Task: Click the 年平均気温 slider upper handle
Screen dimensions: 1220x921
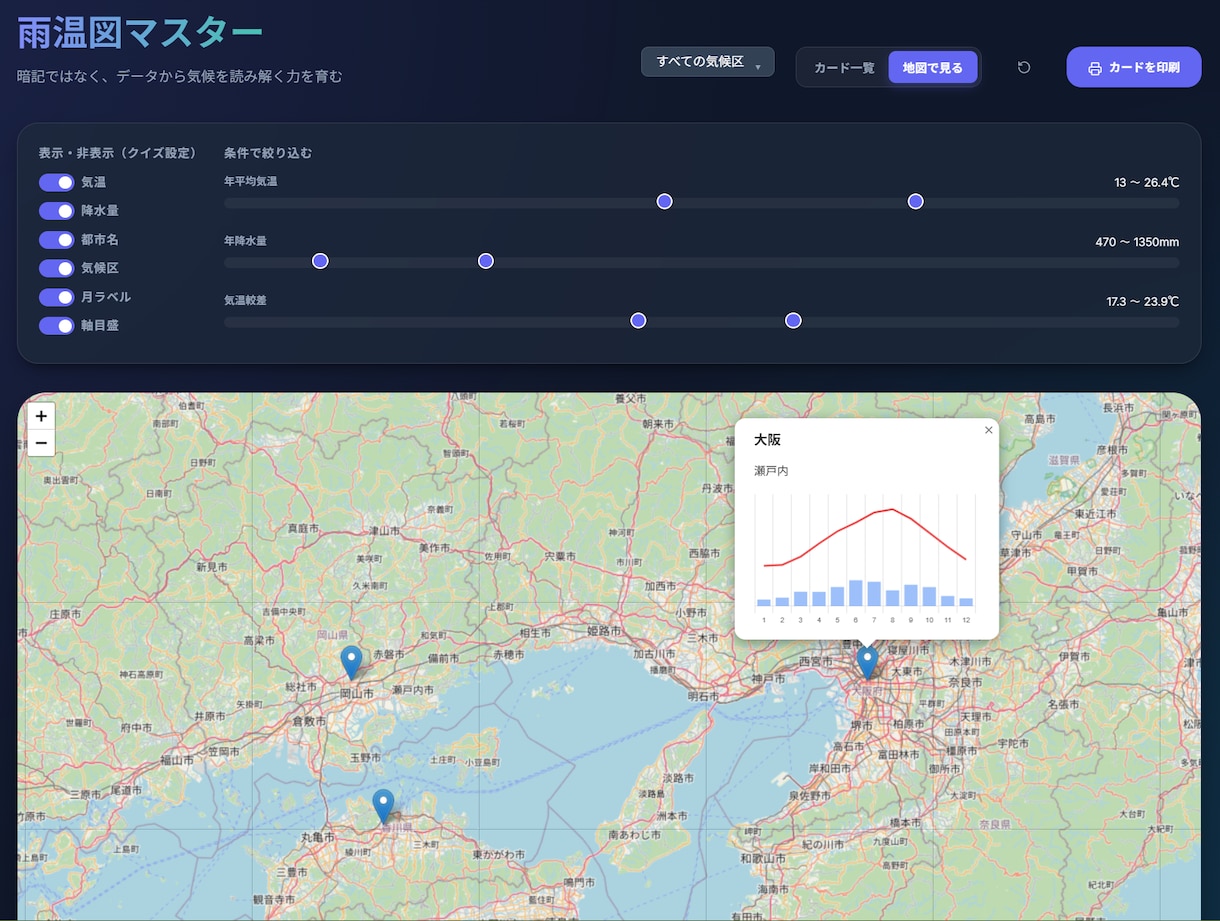Action: [915, 202]
